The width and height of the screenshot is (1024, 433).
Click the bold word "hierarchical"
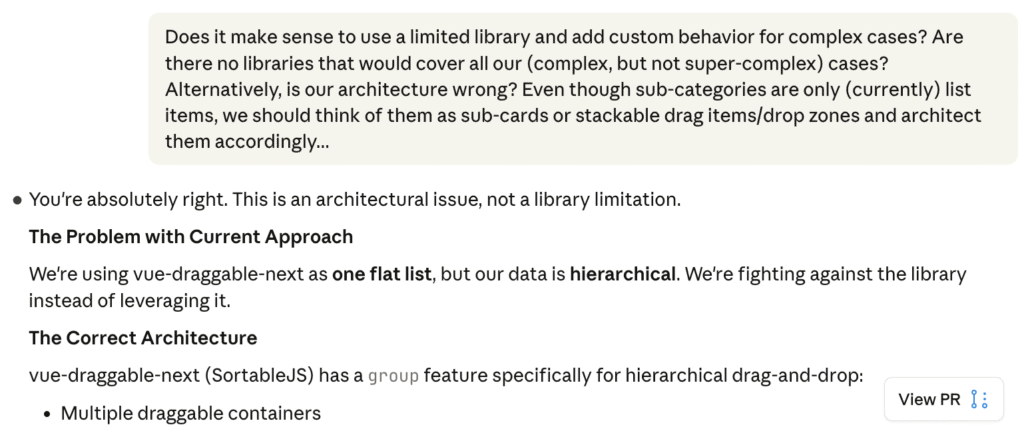point(622,274)
